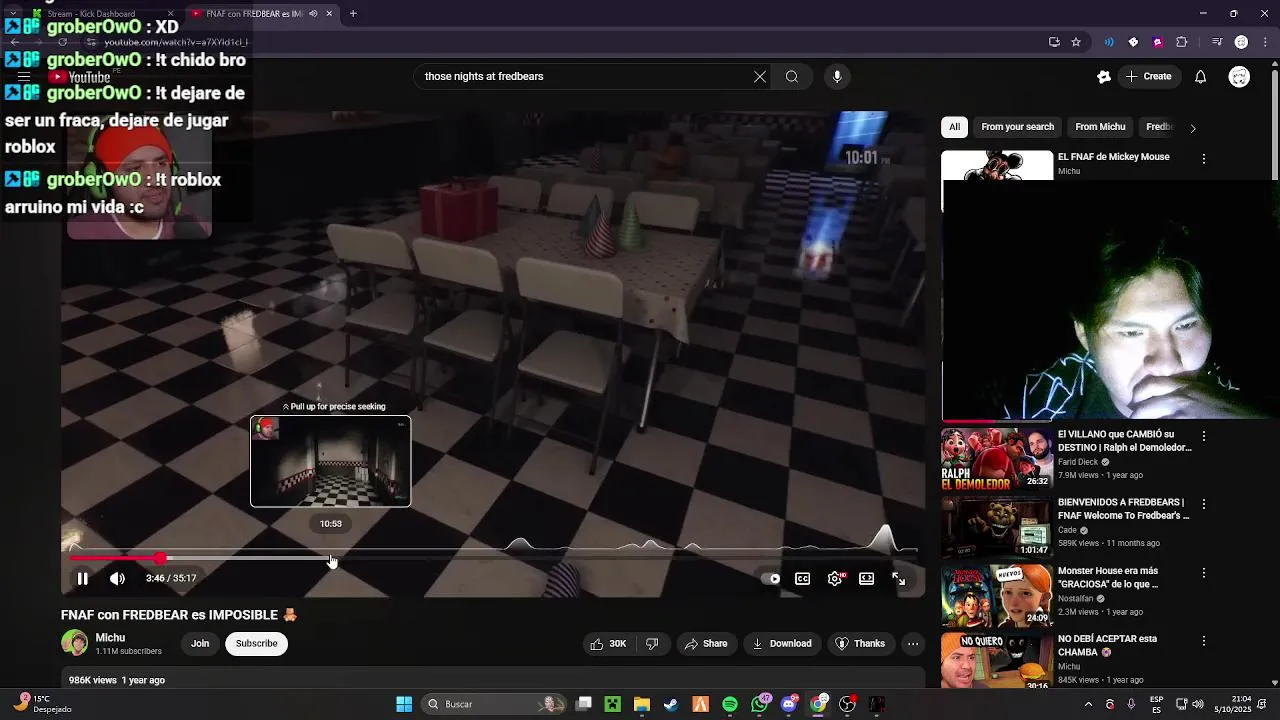This screenshot has width=1280, height=720.
Task: Click the seek preview thumbnail at 10:53
Action: 330,461
